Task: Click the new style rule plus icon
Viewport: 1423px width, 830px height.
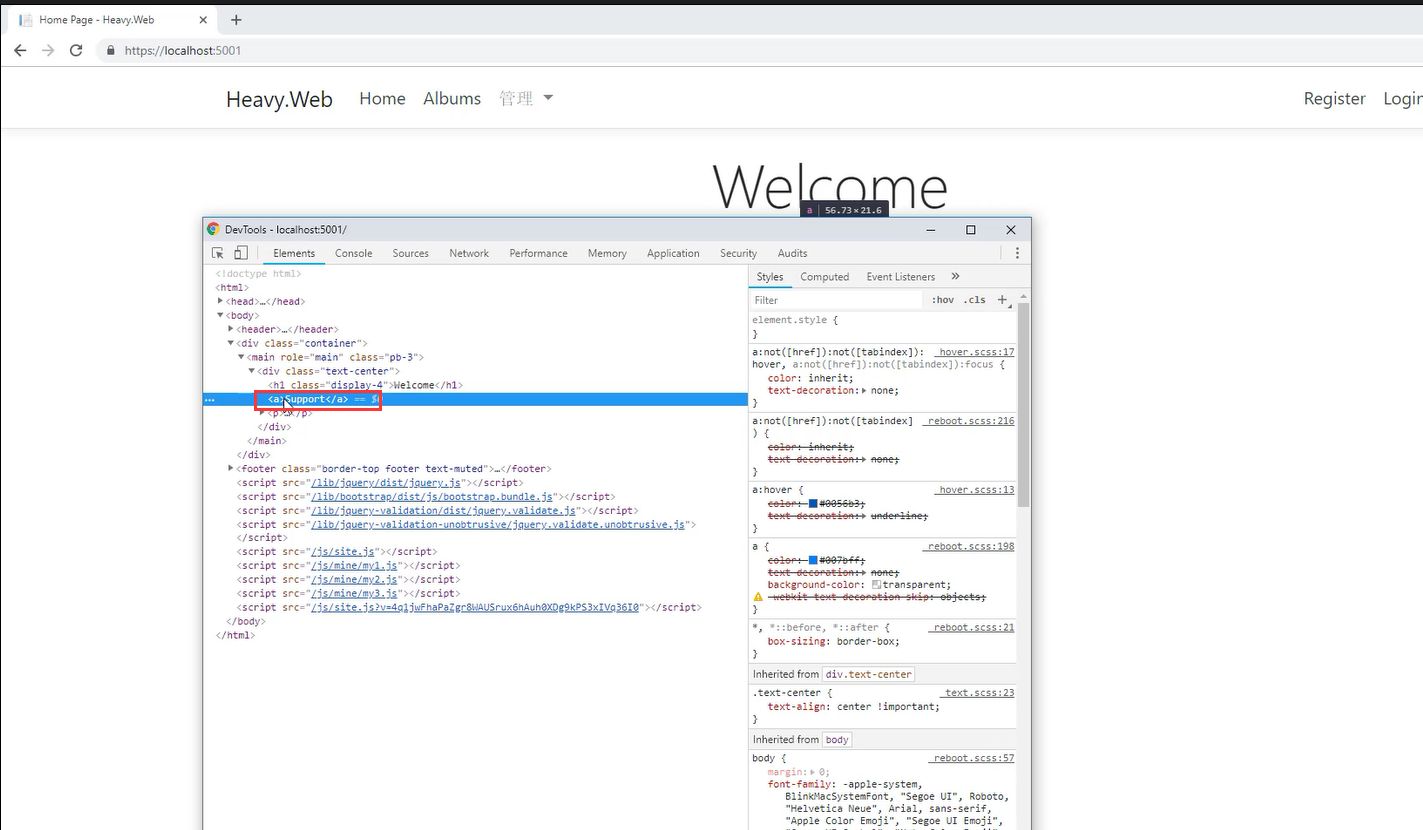Action: point(1002,300)
